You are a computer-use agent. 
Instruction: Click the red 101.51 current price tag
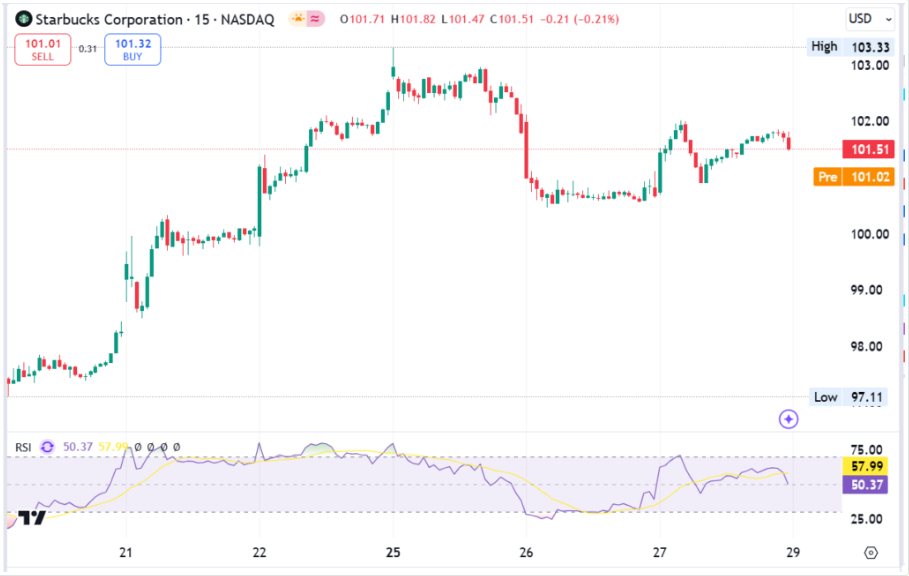point(869,150)
